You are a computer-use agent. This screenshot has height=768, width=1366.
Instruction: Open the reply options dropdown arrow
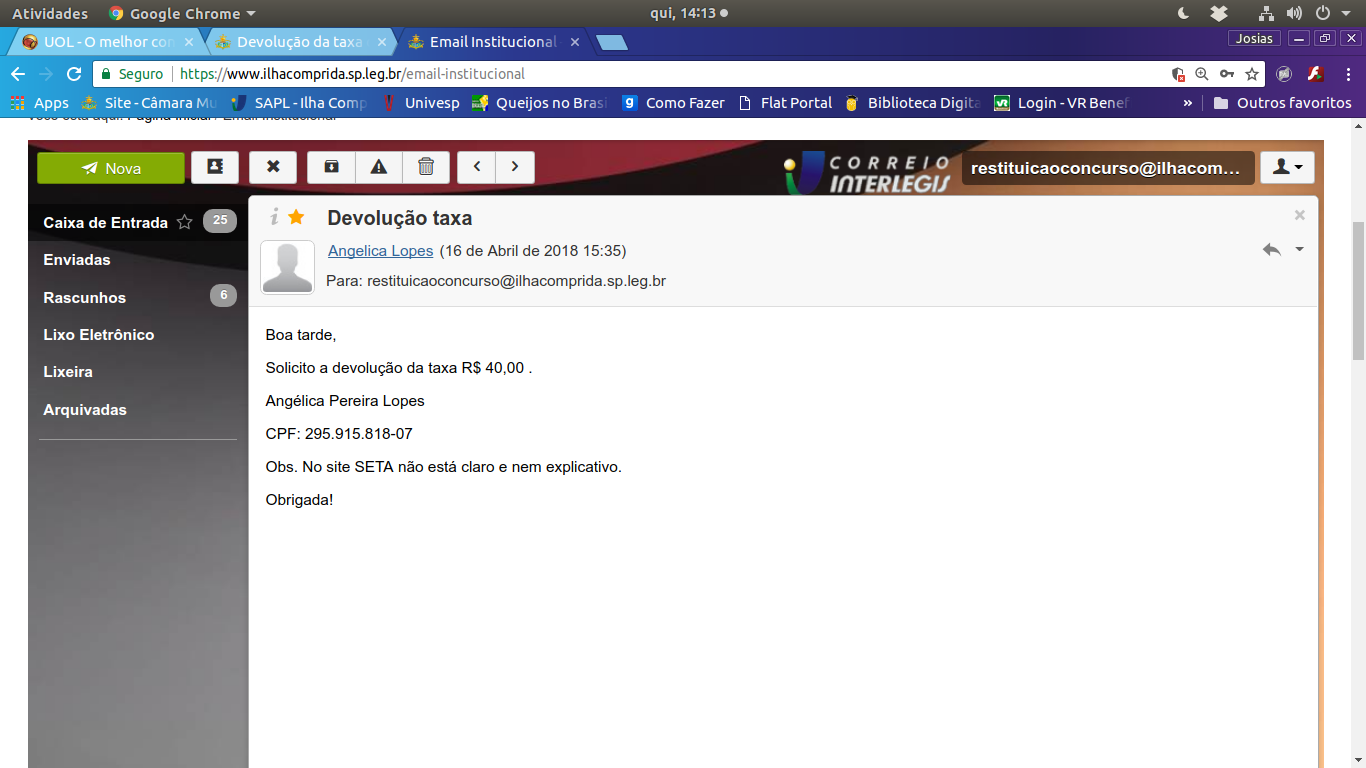coord(1299,249)
